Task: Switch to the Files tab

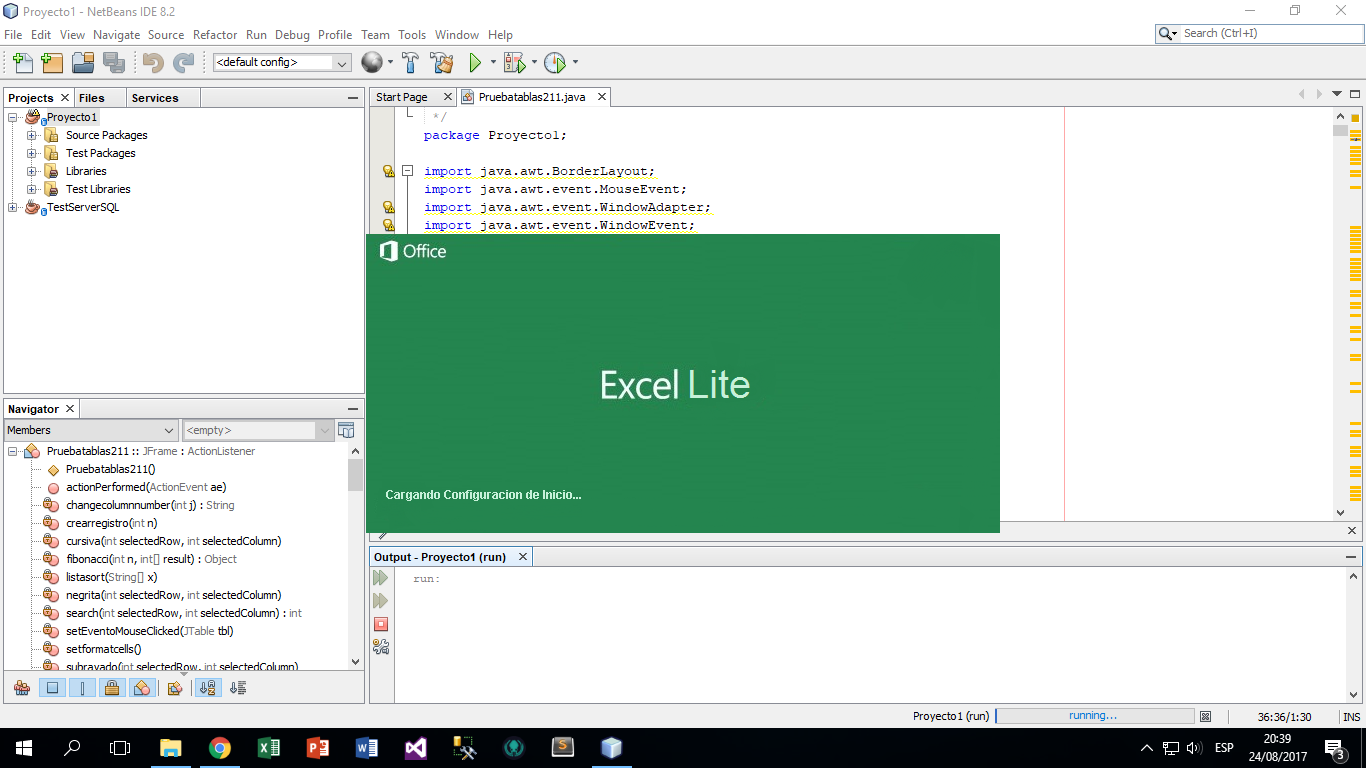Action: 92,98
